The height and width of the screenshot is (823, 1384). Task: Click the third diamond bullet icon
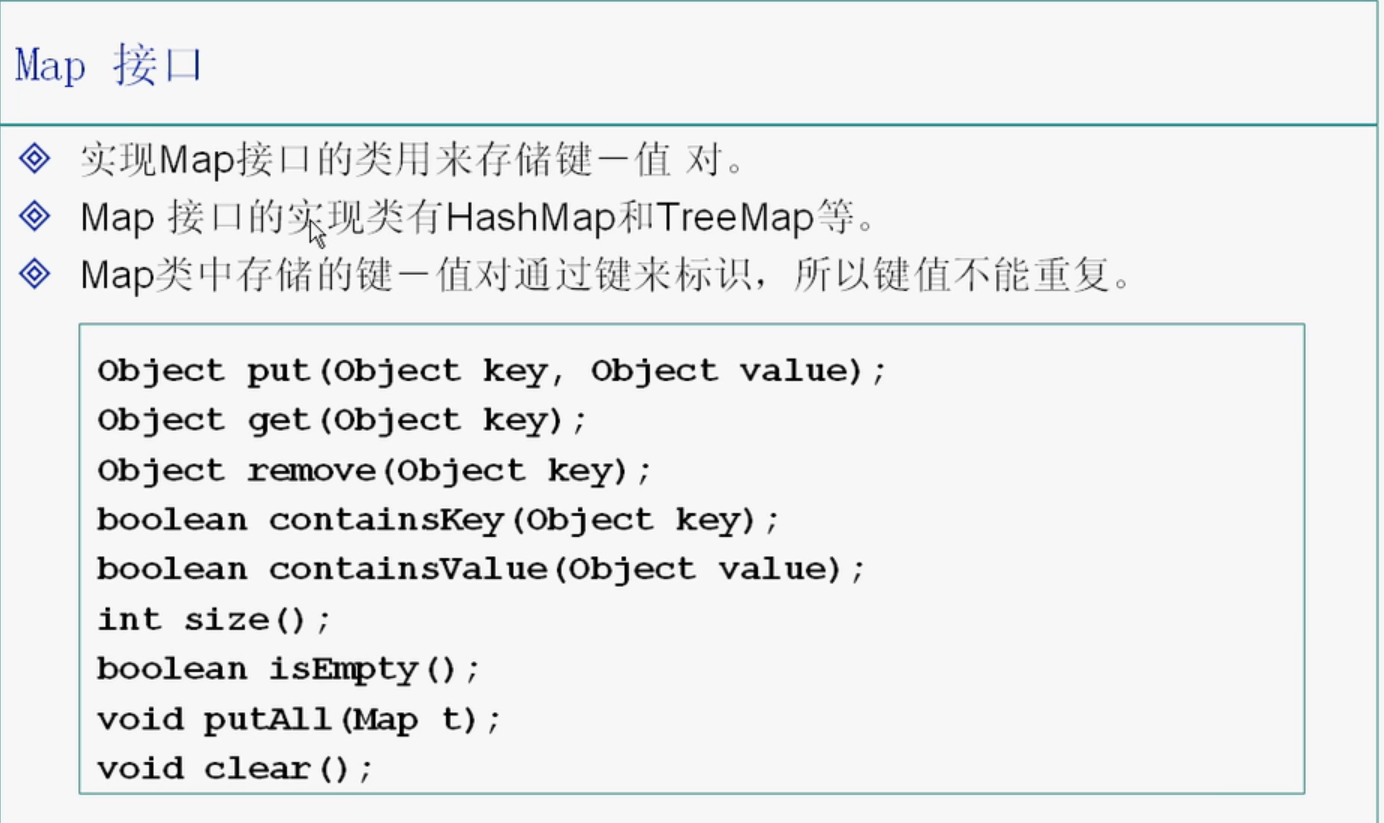[34, 274]
